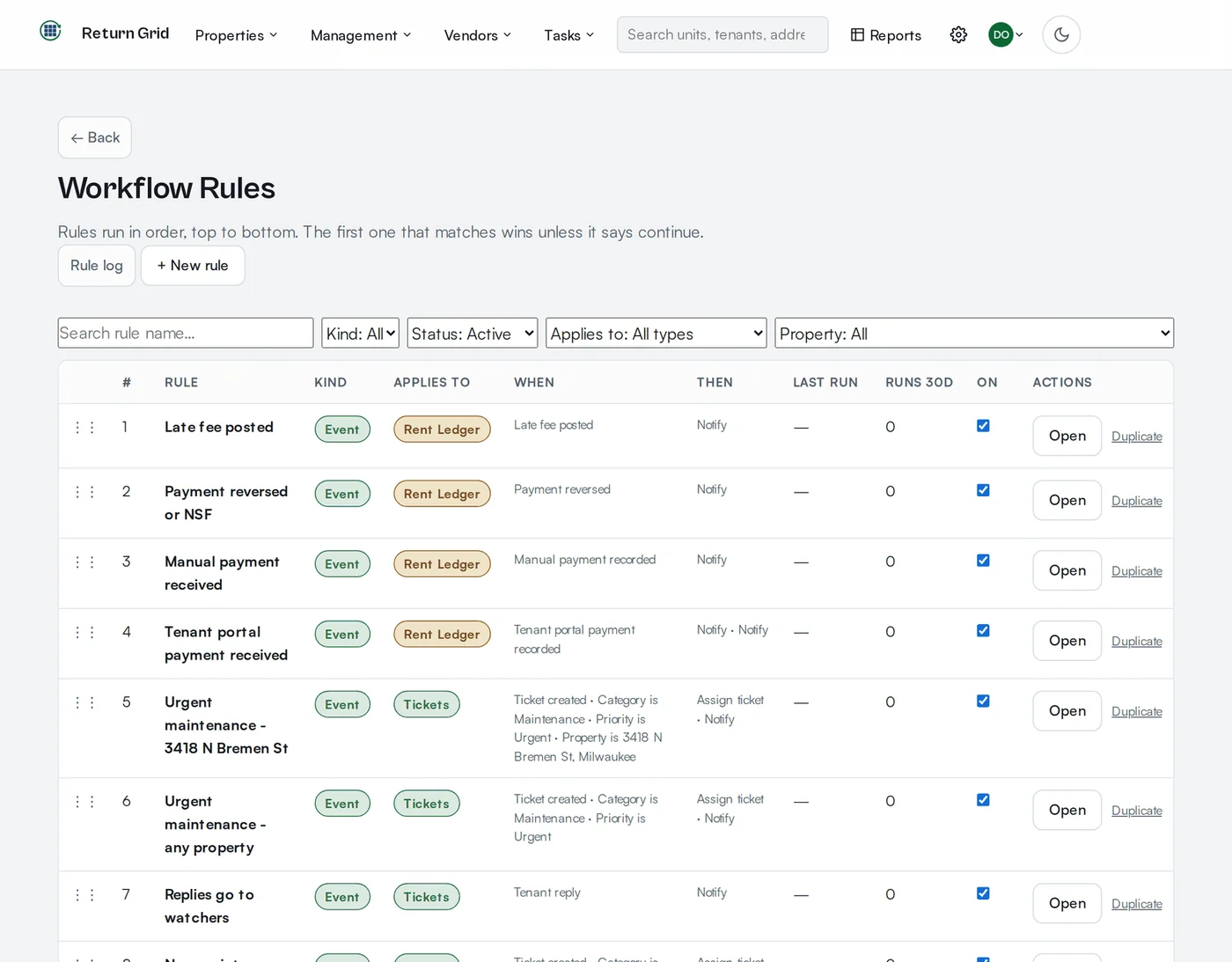
Task: Focus the global search field
Action: point(722,34)
